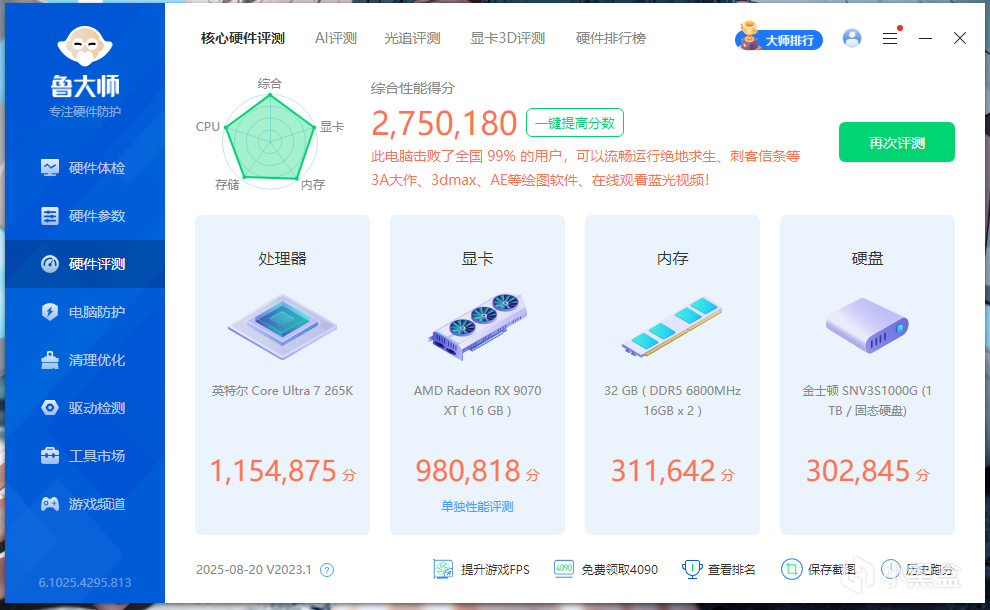
Task: Click 32 GB DDR5 6800MHz text
Action: tap(672, 400)
